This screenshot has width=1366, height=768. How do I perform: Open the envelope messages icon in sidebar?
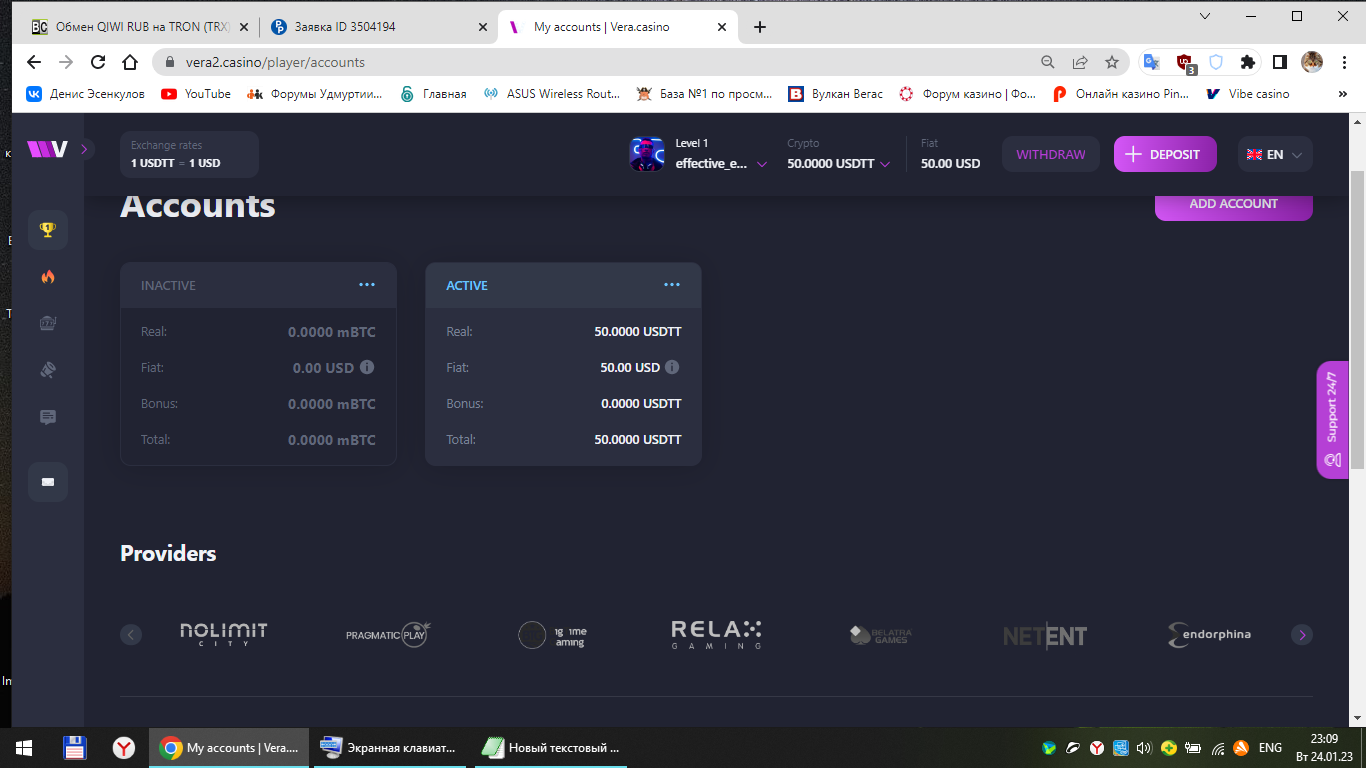click(47, 482)
